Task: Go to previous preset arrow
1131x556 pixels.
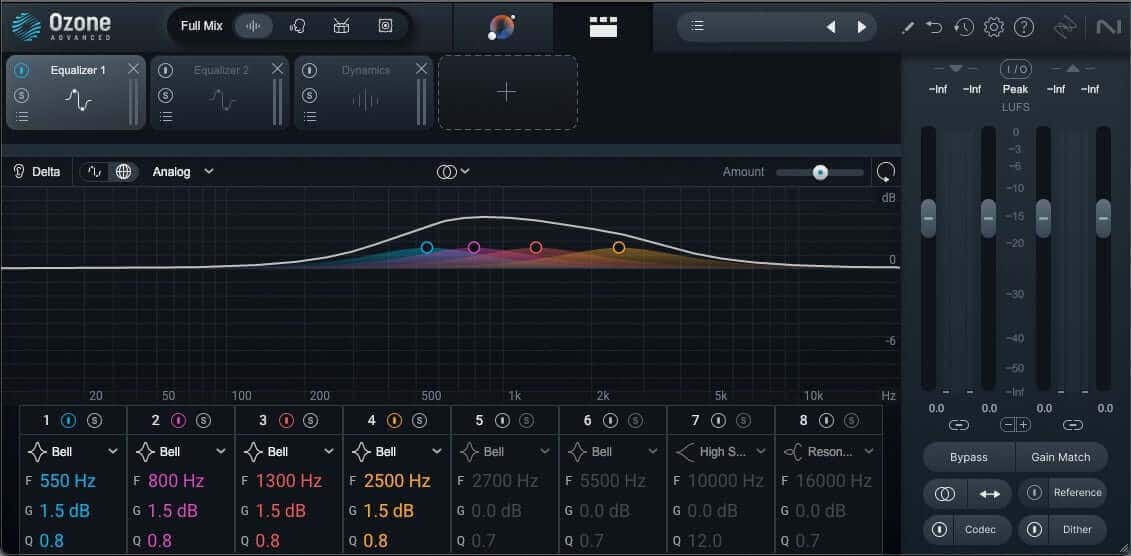Action: [831, 27]
